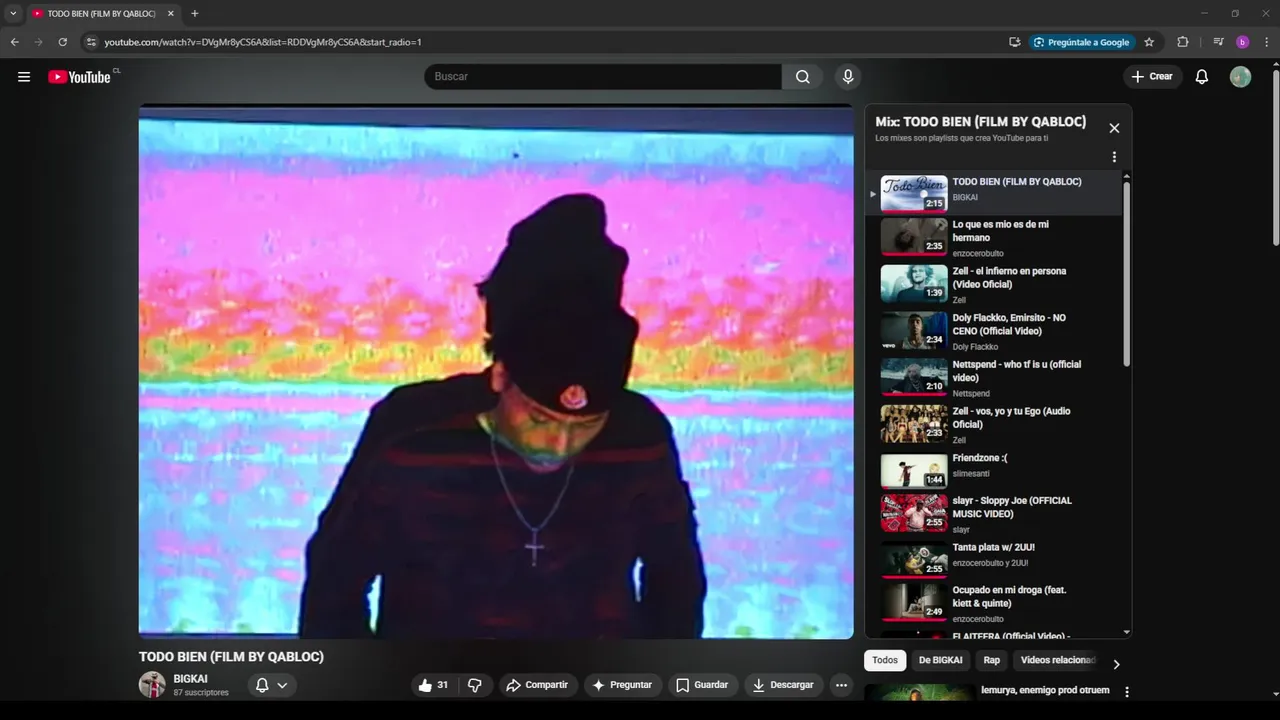Play Tanta plata w/ 2UU!
Screen dimensions: 1280x720
(995, 560)
